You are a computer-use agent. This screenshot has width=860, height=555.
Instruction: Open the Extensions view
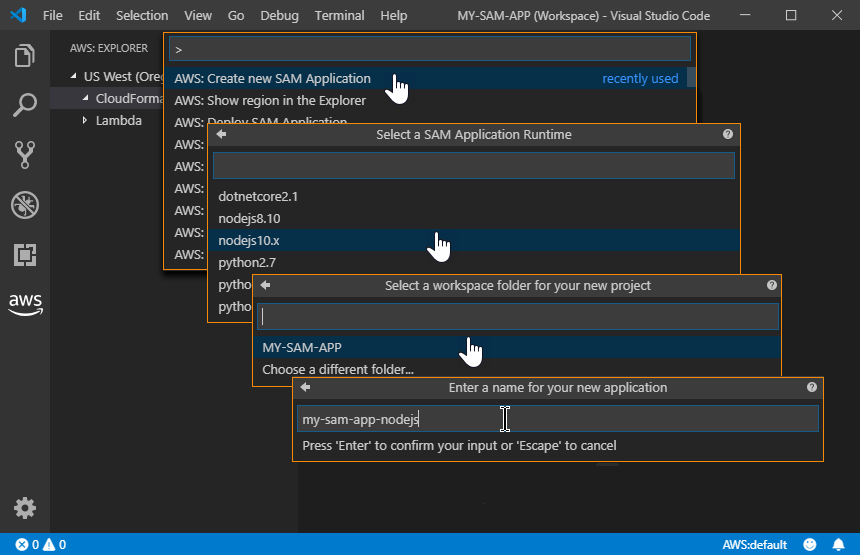(25, 255)
